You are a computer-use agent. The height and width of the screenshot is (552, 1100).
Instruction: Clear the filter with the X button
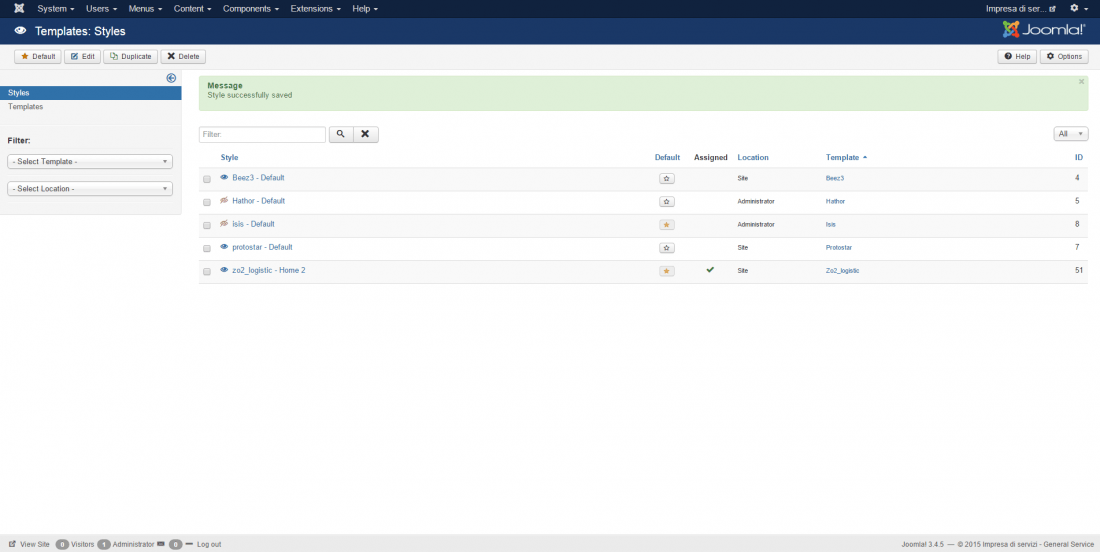pyautogui.click(x=365, y=134)
